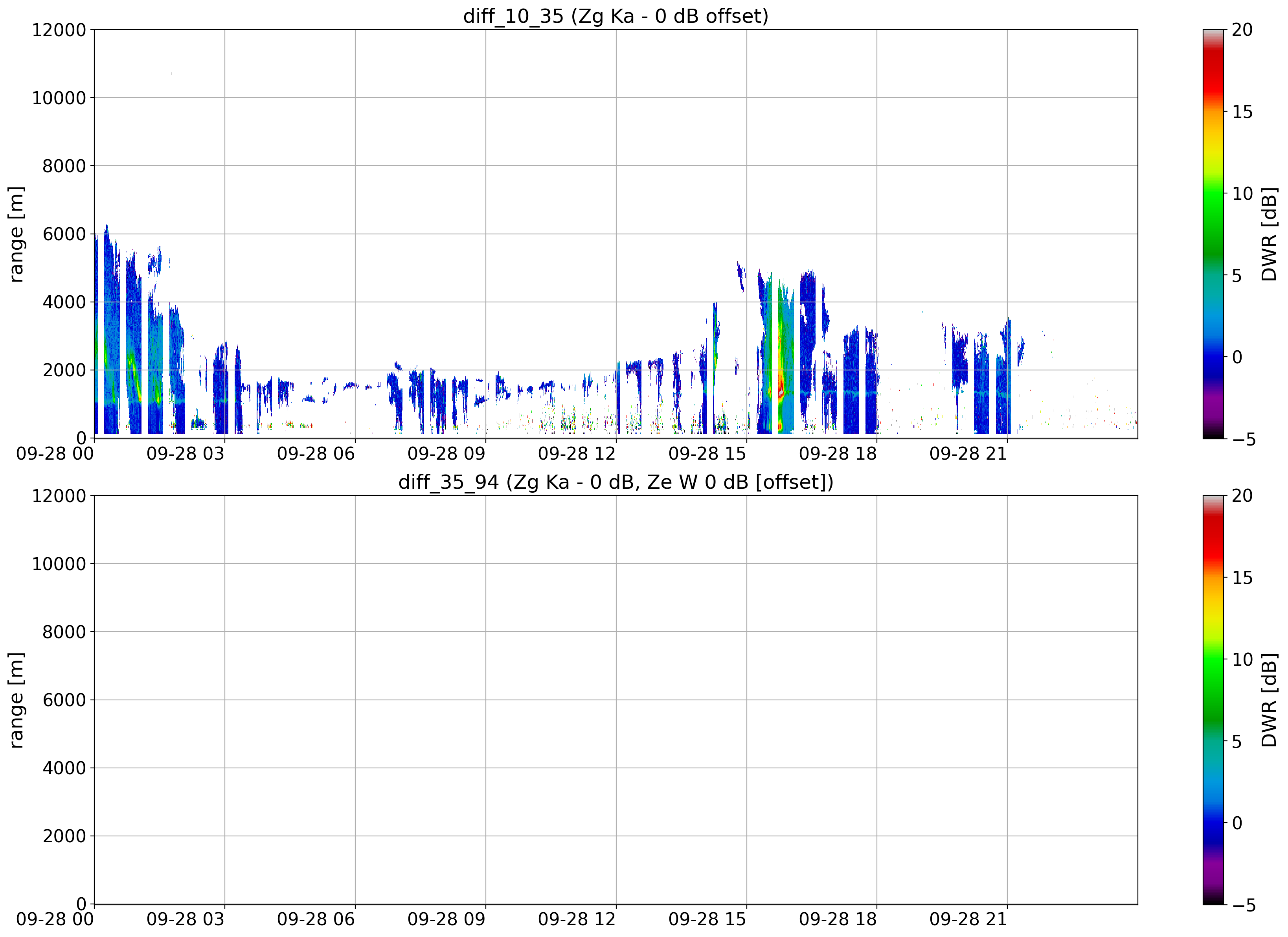Image resolution: width=1288 pixels, height=937 pixels.
Task: Select the '09-28 06' time tick under the bottom plot
Action: tap(316, 919)
